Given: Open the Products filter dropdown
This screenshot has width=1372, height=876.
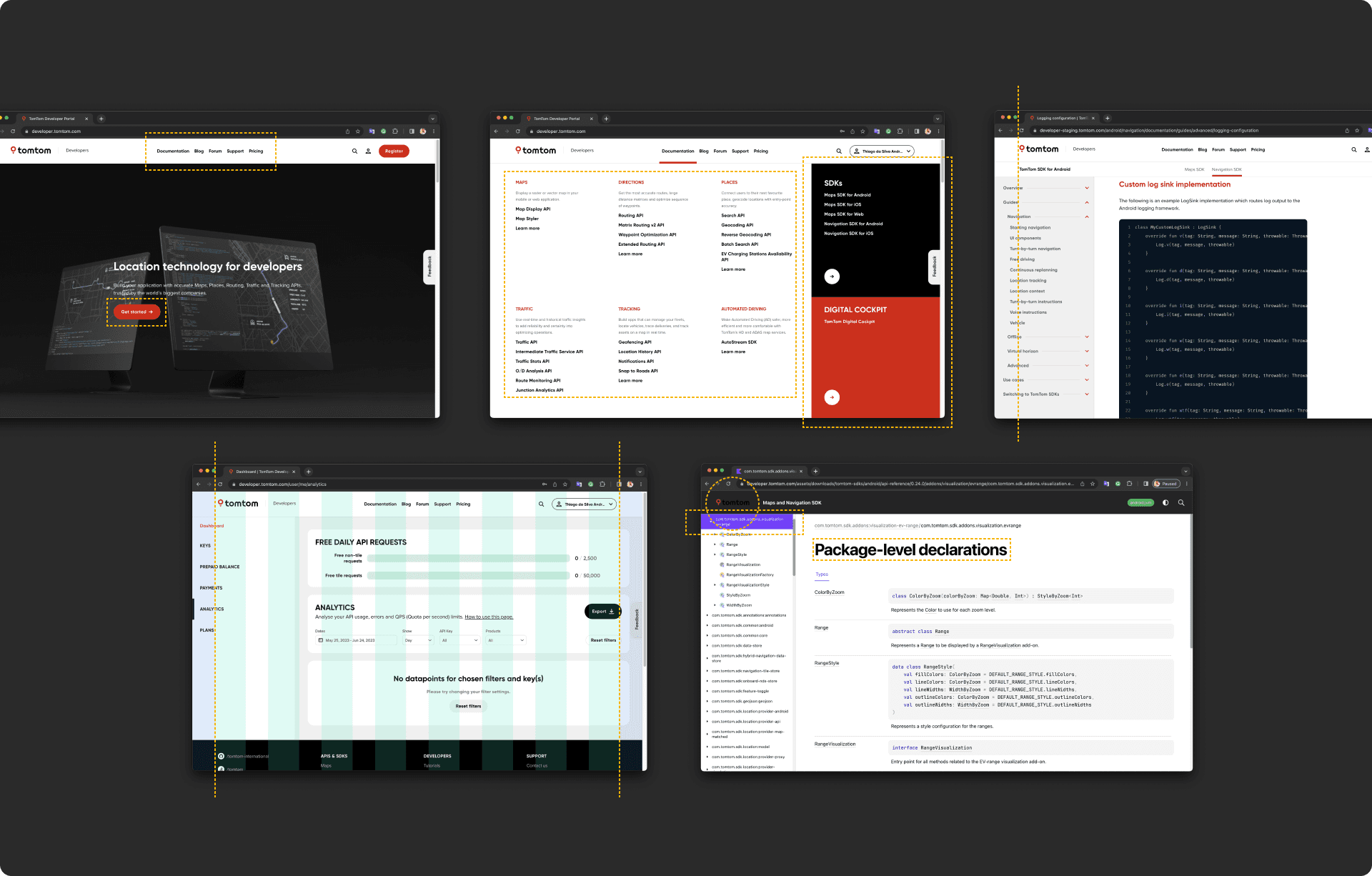Looking at the screenshot, I should pos(506,640).
